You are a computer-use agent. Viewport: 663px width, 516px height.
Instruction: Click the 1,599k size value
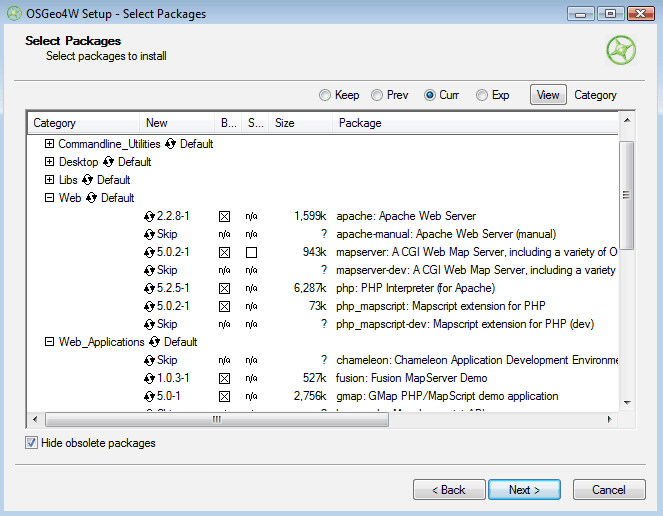[310, 216]
